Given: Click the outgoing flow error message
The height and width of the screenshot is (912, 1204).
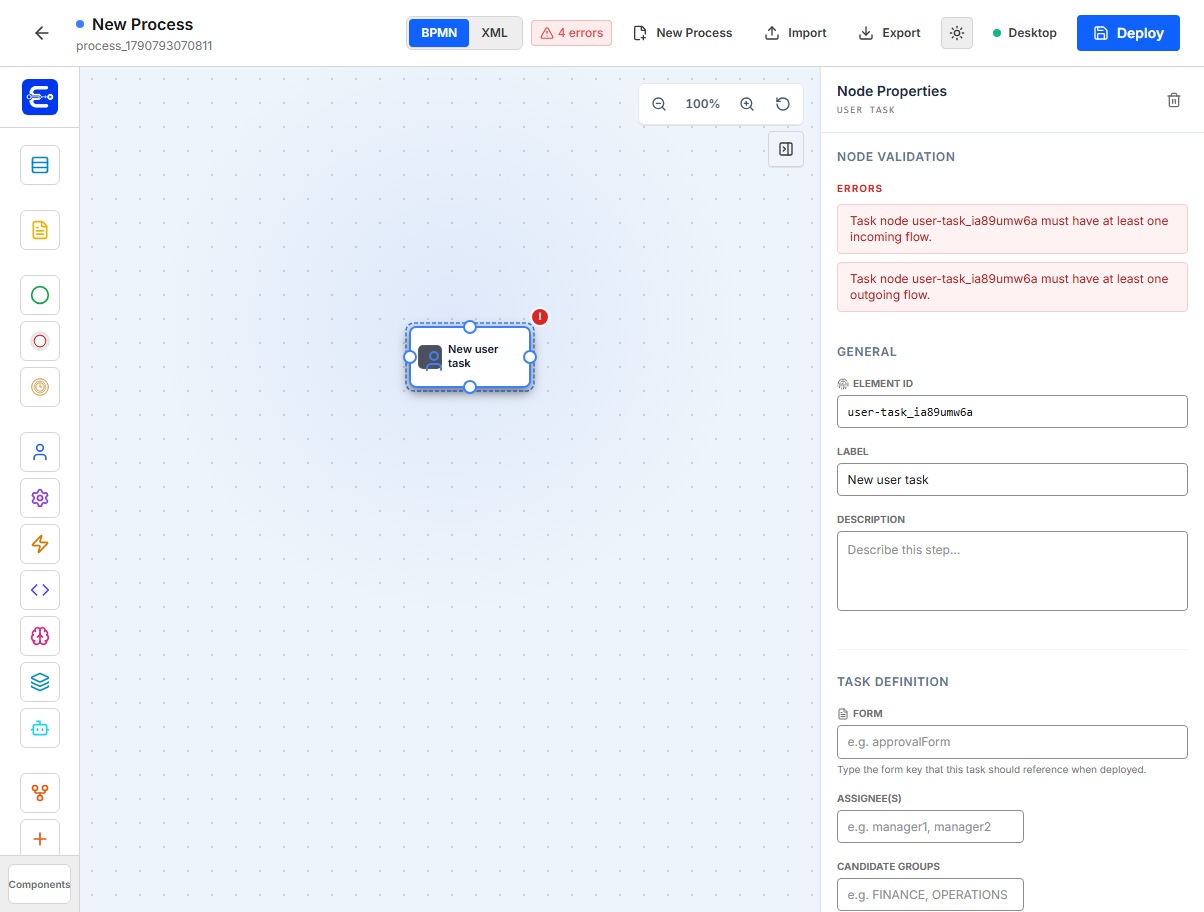Looking at the screenshot, I should (x=1012, y=287).
